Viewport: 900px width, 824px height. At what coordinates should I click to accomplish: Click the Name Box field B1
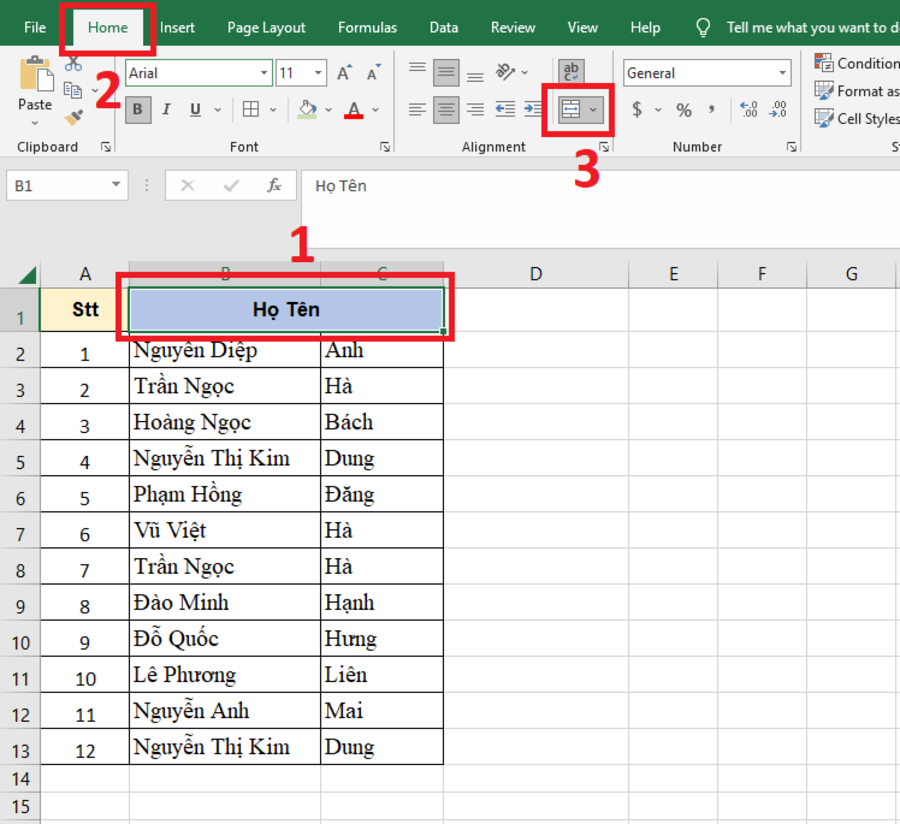pos(59,185)
